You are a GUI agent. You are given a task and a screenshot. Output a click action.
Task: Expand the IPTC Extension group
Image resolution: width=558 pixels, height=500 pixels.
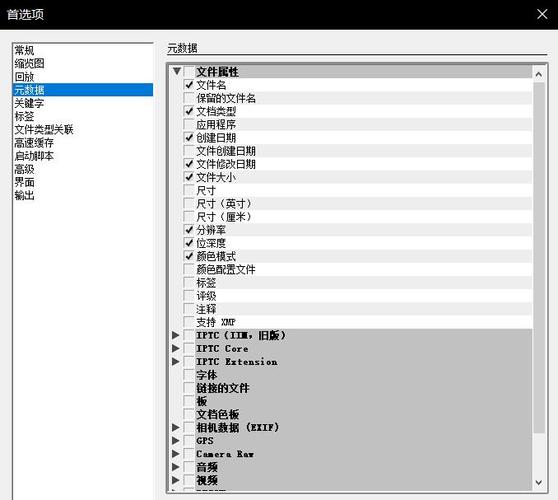pos(175,362)
